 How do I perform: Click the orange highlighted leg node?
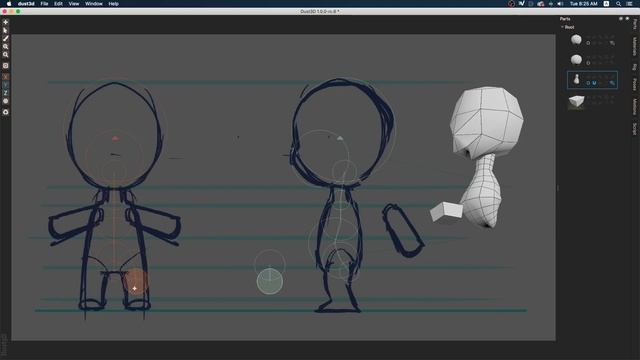tap(135, 282)
